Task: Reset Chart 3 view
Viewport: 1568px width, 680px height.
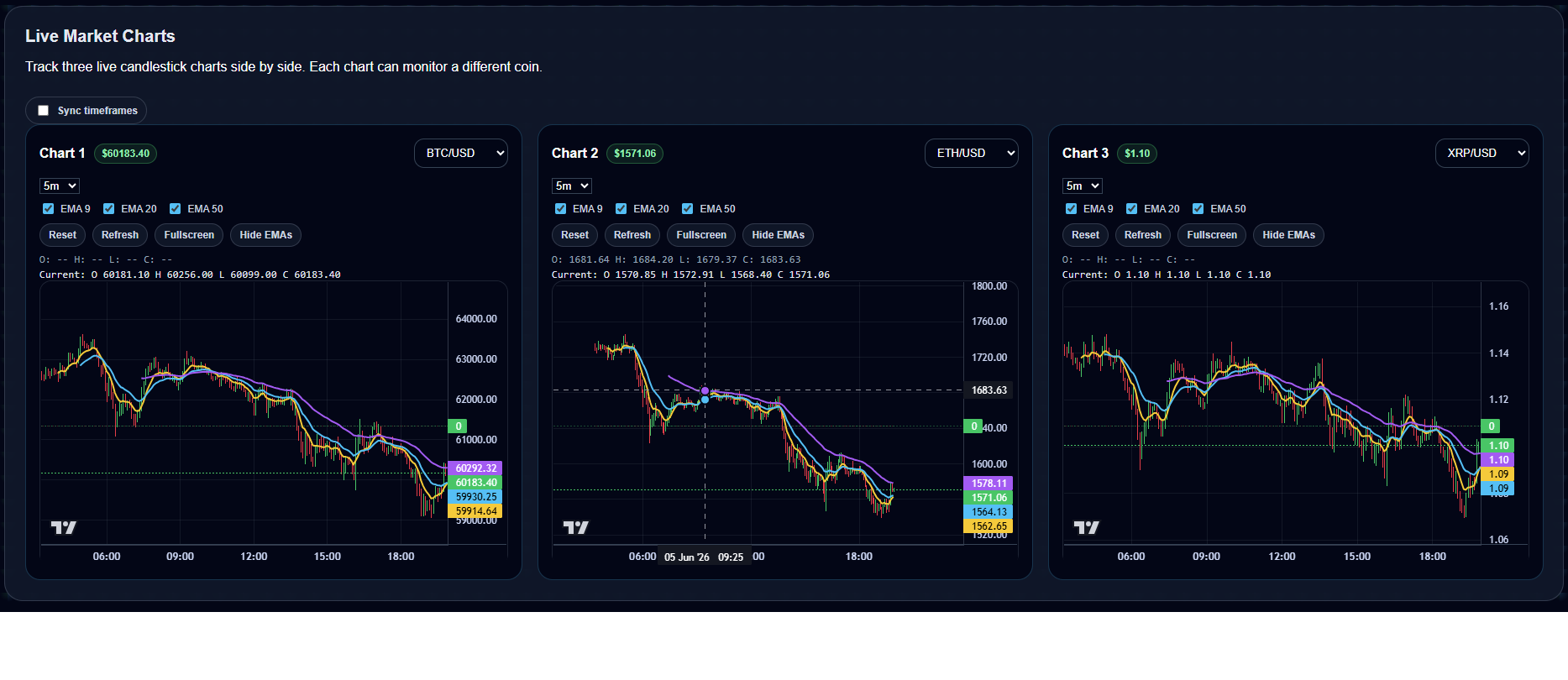Action: (1085, 235)
